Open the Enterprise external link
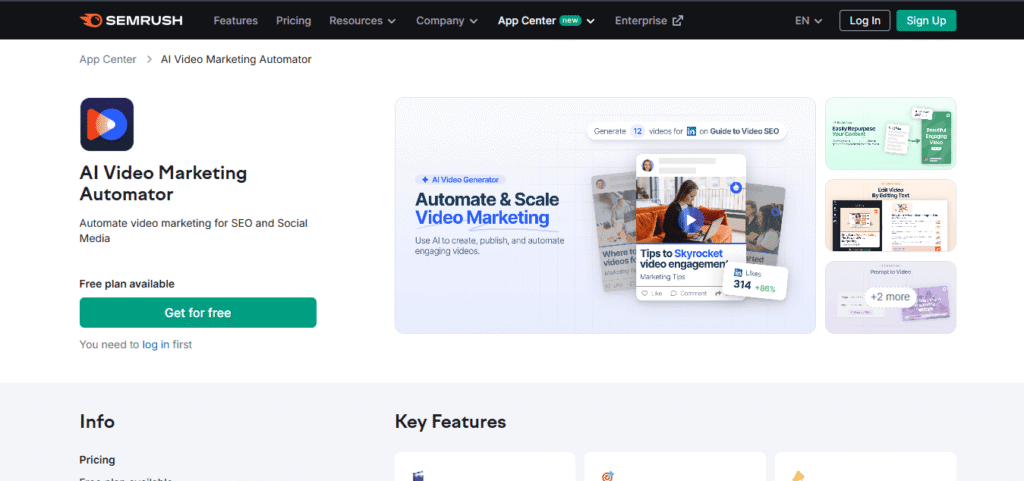The image size is (1024, 481). (x=648, y=20)
